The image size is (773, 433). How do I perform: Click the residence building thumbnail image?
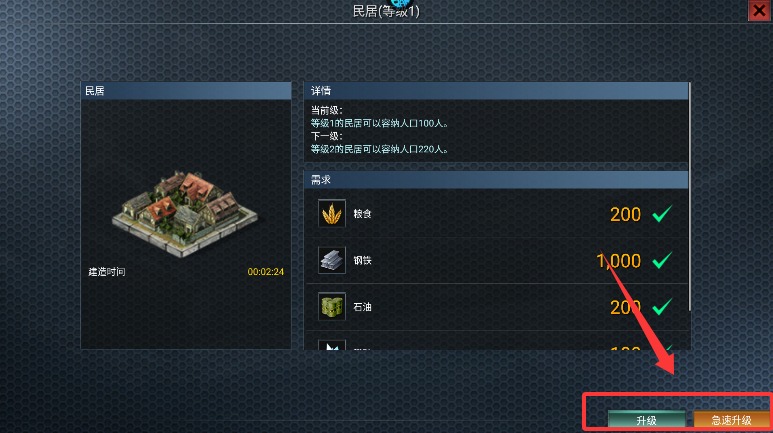pos(185,214)
